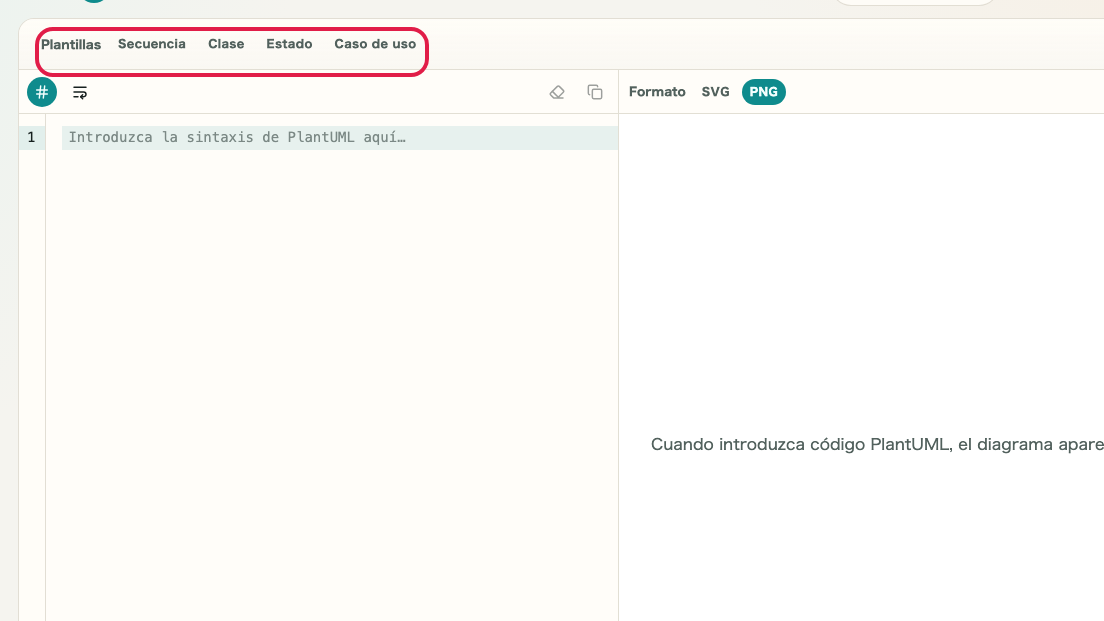Select the PNG output format

(763, 92)
